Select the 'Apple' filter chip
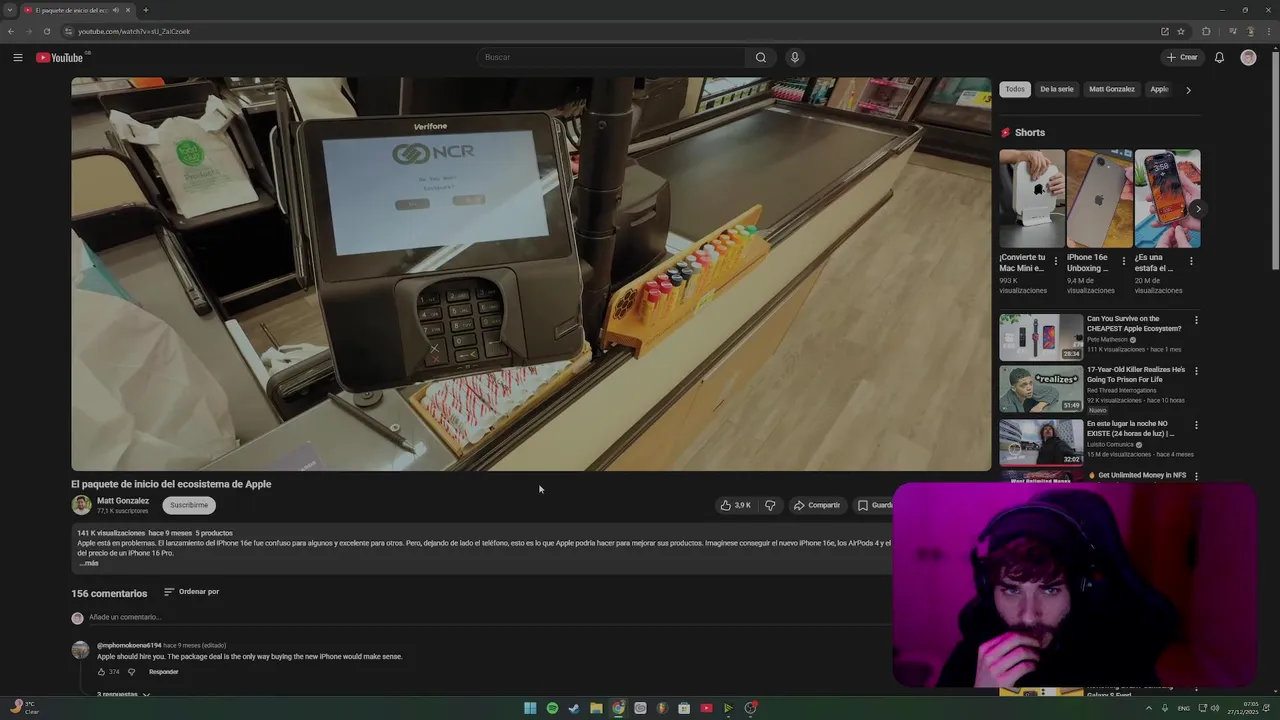This screenshot has width=1280, height=720. click(1159, 89)
